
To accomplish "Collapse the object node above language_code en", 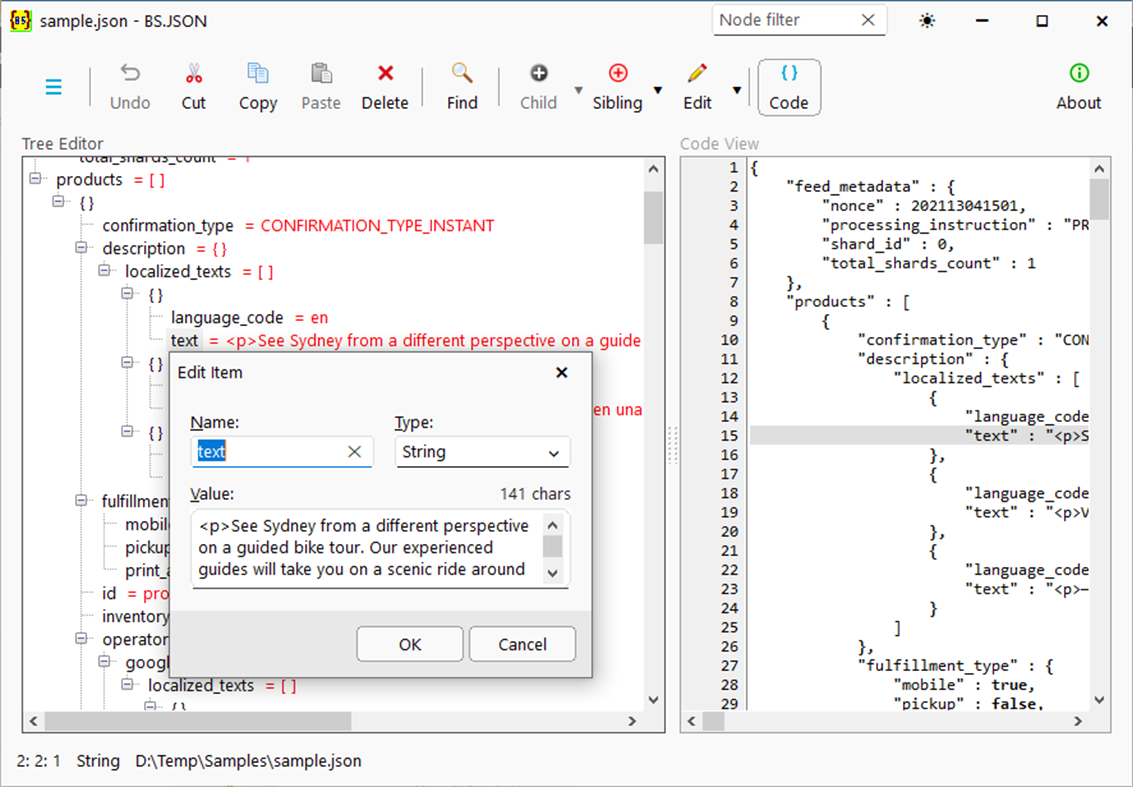I will click(x=128, y=293).
